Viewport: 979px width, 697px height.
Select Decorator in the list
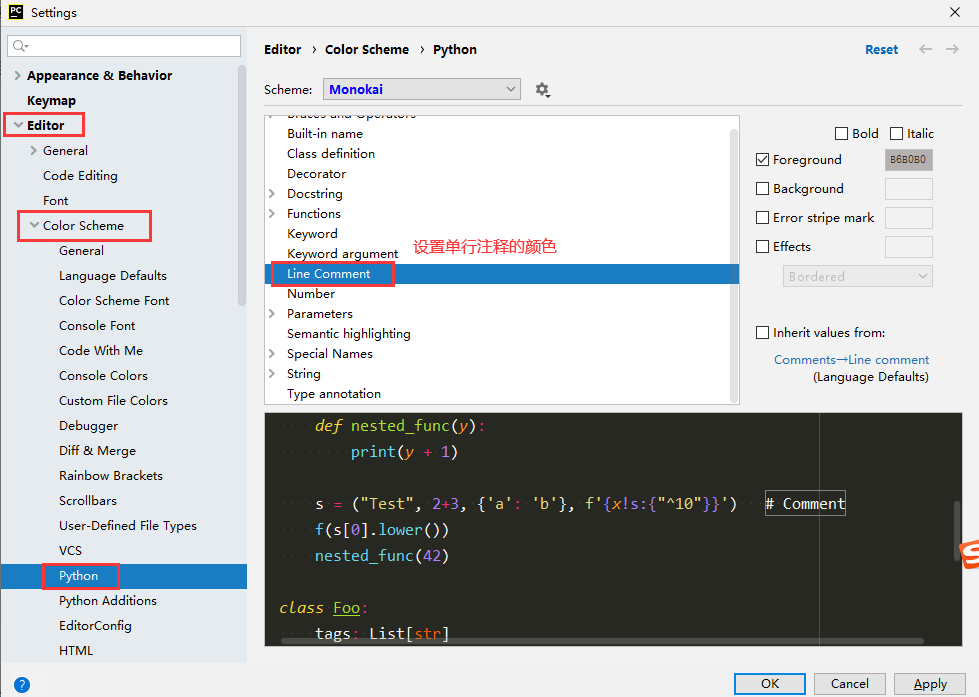coord(317,174)
